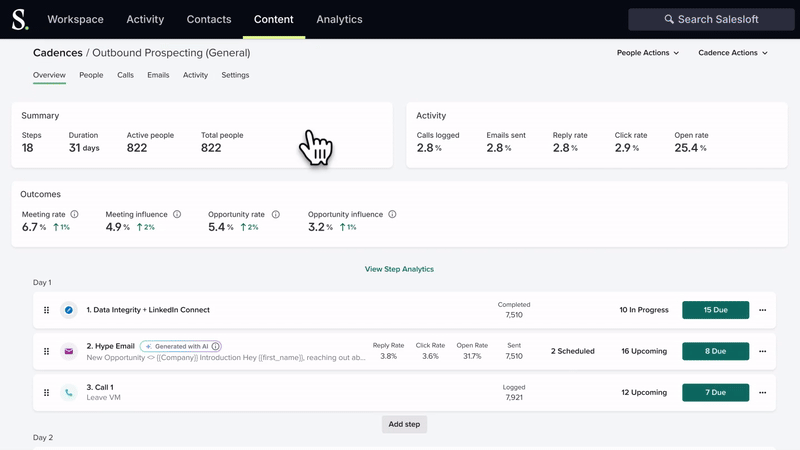Click the Duration value 31 days
The height and width of the screenshot is (450, 800).
coord(84,148)
